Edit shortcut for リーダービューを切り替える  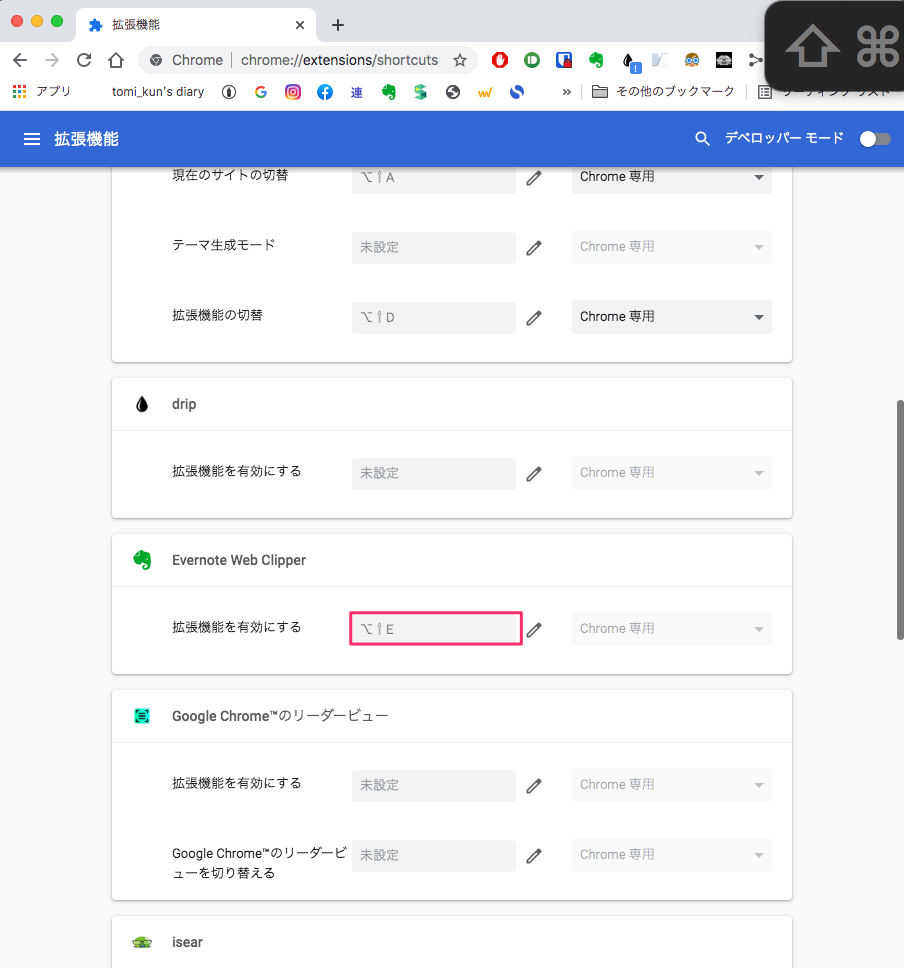tap(534, 856)
